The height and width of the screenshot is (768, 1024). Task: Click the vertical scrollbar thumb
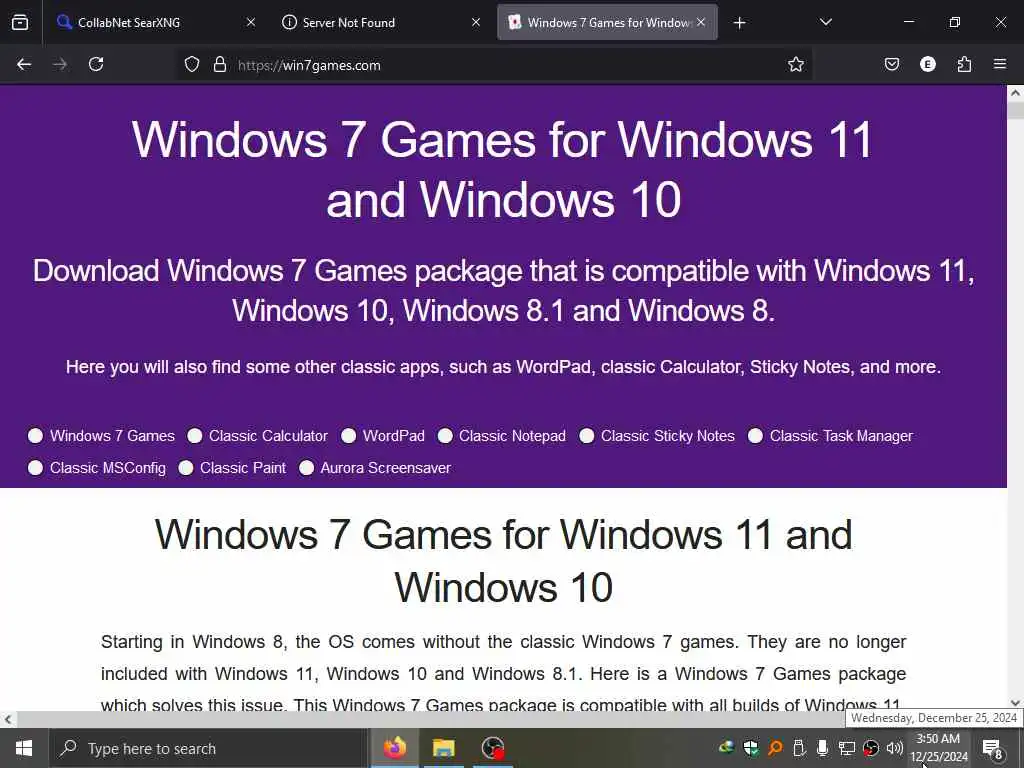(1015, 110)
